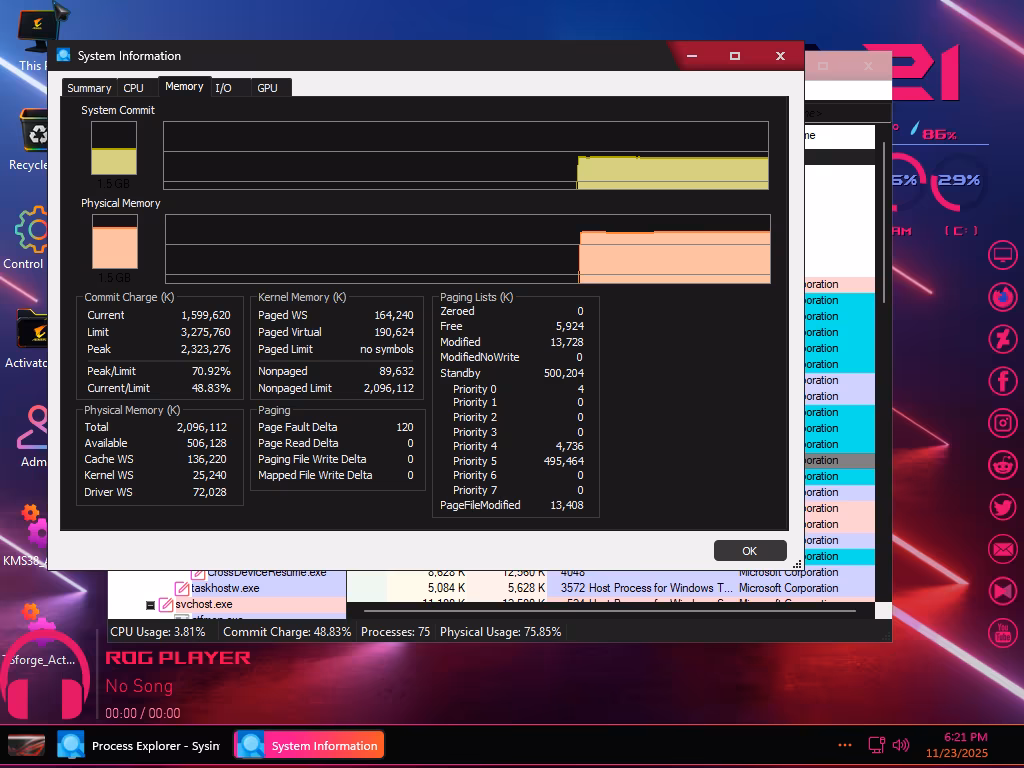Select the I/O tab
Viewport: 1024px width, 768px height.
tap(223, 88)
